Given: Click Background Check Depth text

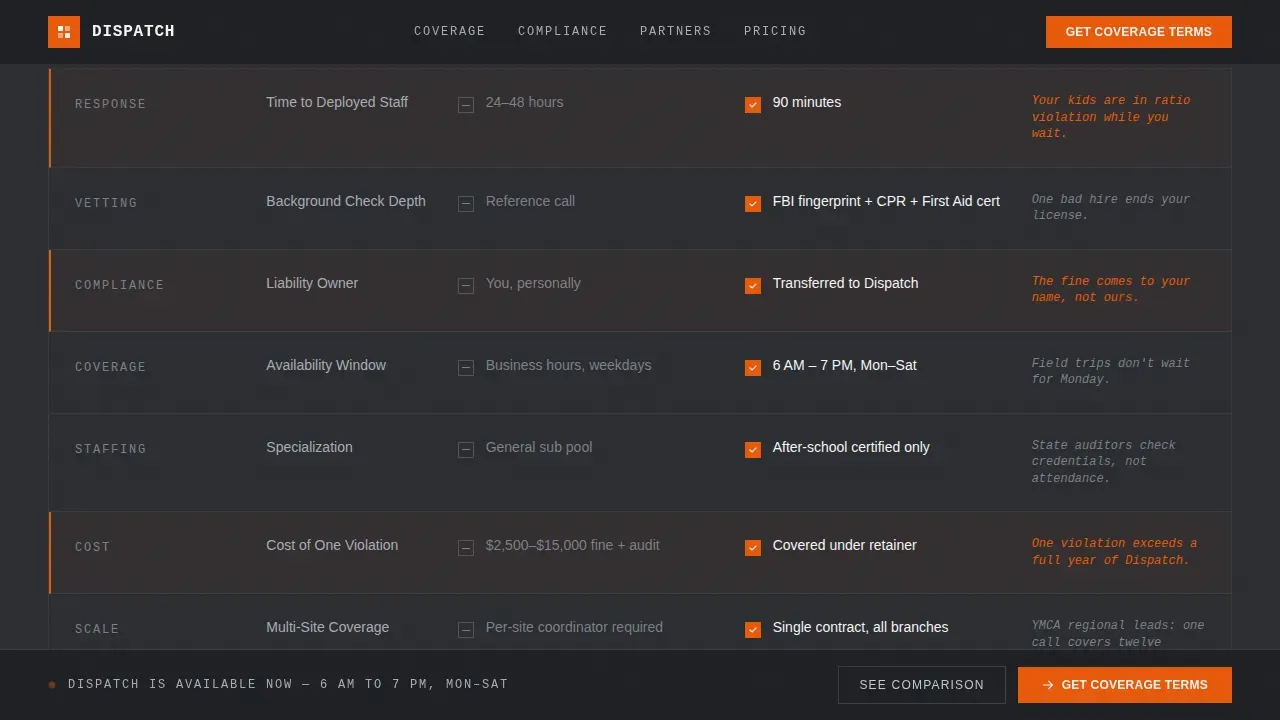Looking at the screenshot, I should [346, 201].
